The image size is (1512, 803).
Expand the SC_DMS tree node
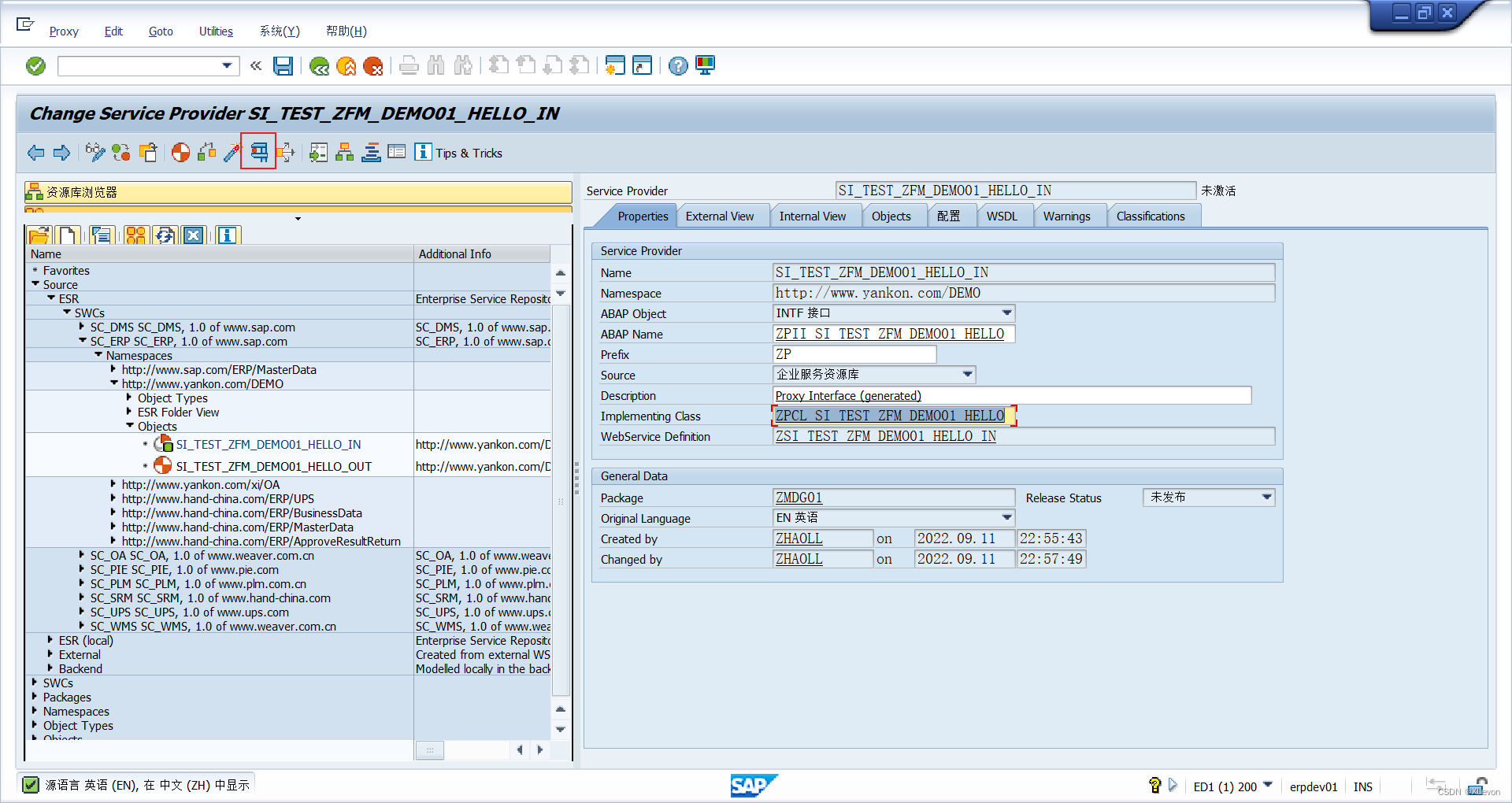82,327
